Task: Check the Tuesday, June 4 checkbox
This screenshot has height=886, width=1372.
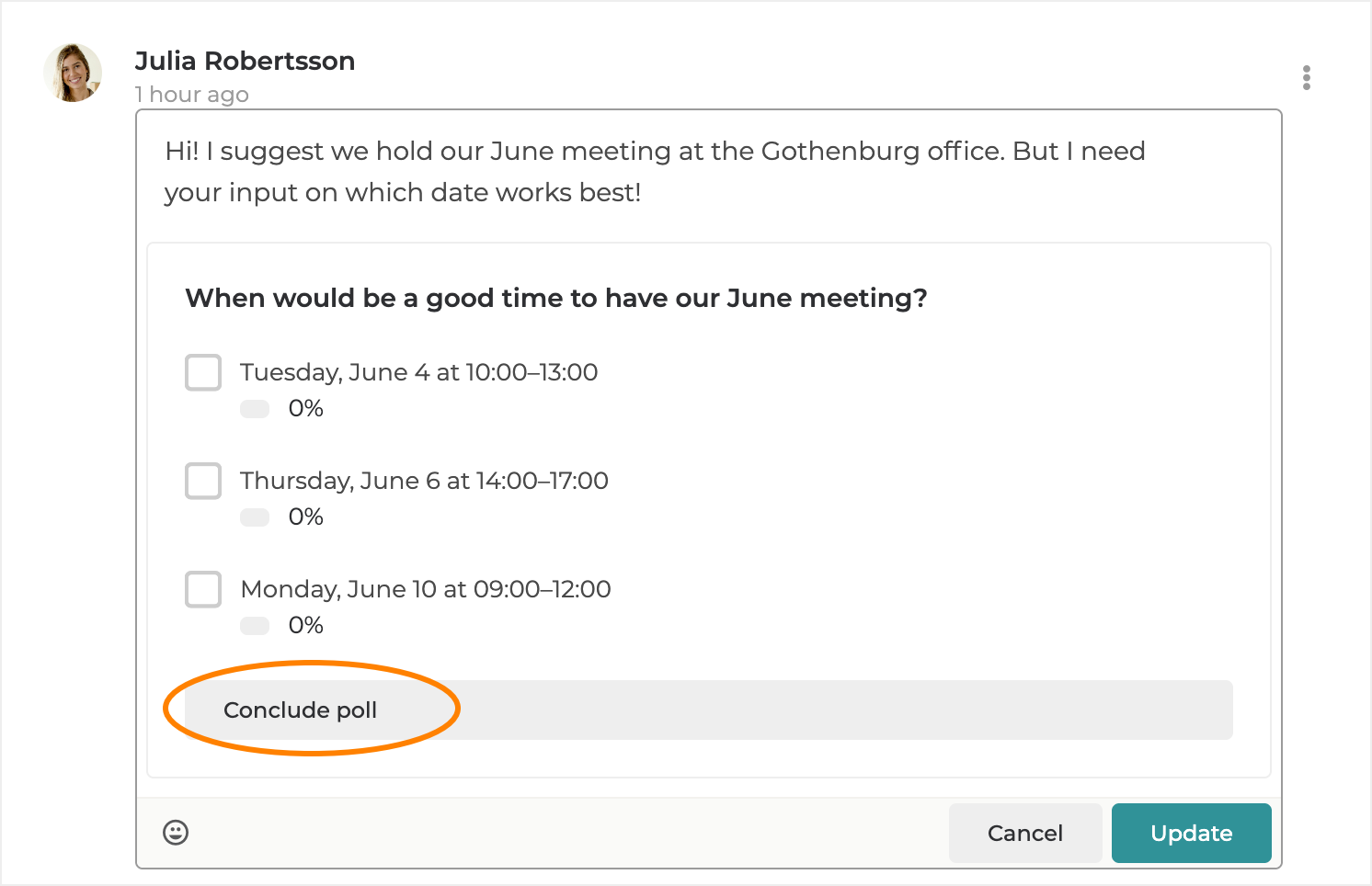Action: pos(203,372)
